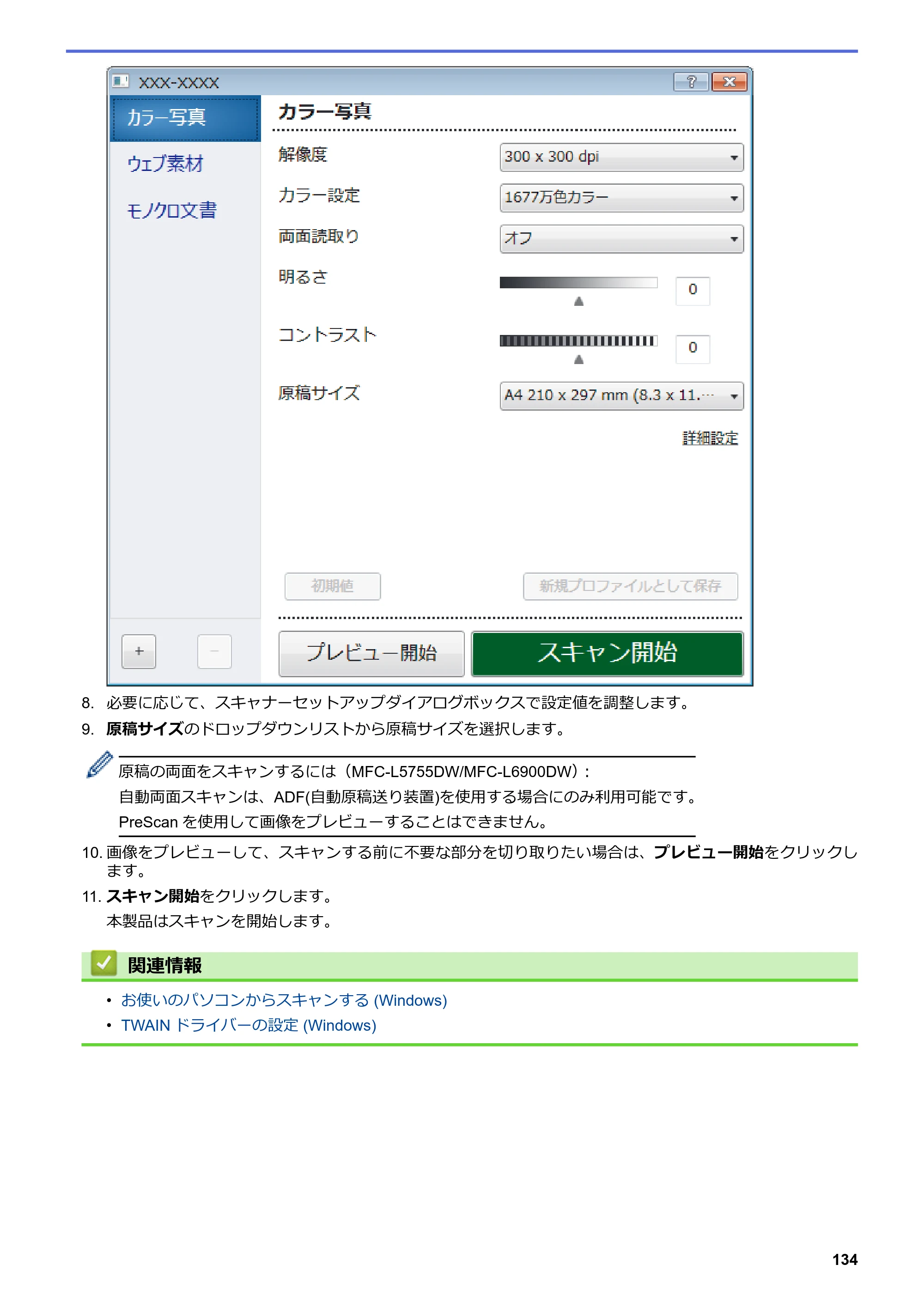924x1307 pixels.
Task: Click the 関連情報 heading text
Action: 165,966
